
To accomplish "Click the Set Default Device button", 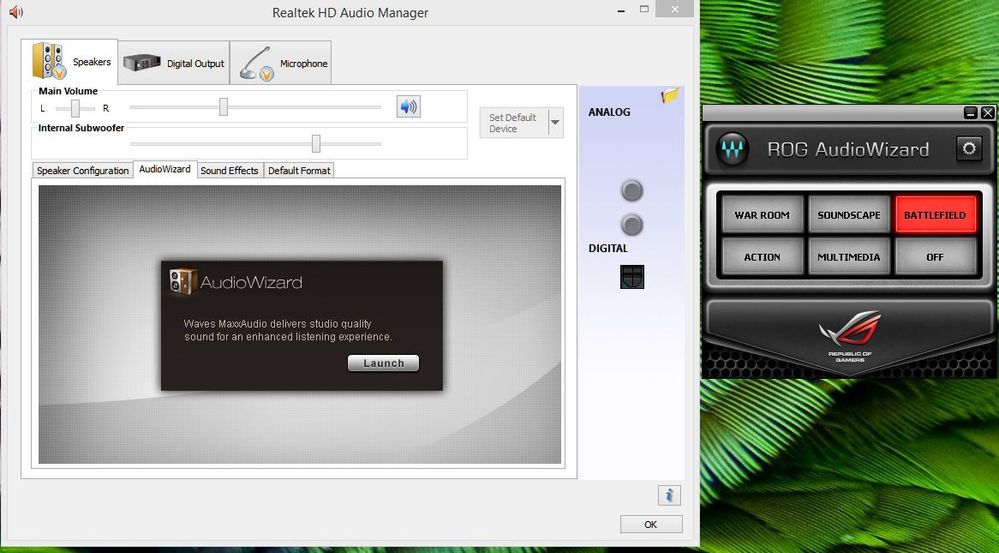I will coord(514,123).
